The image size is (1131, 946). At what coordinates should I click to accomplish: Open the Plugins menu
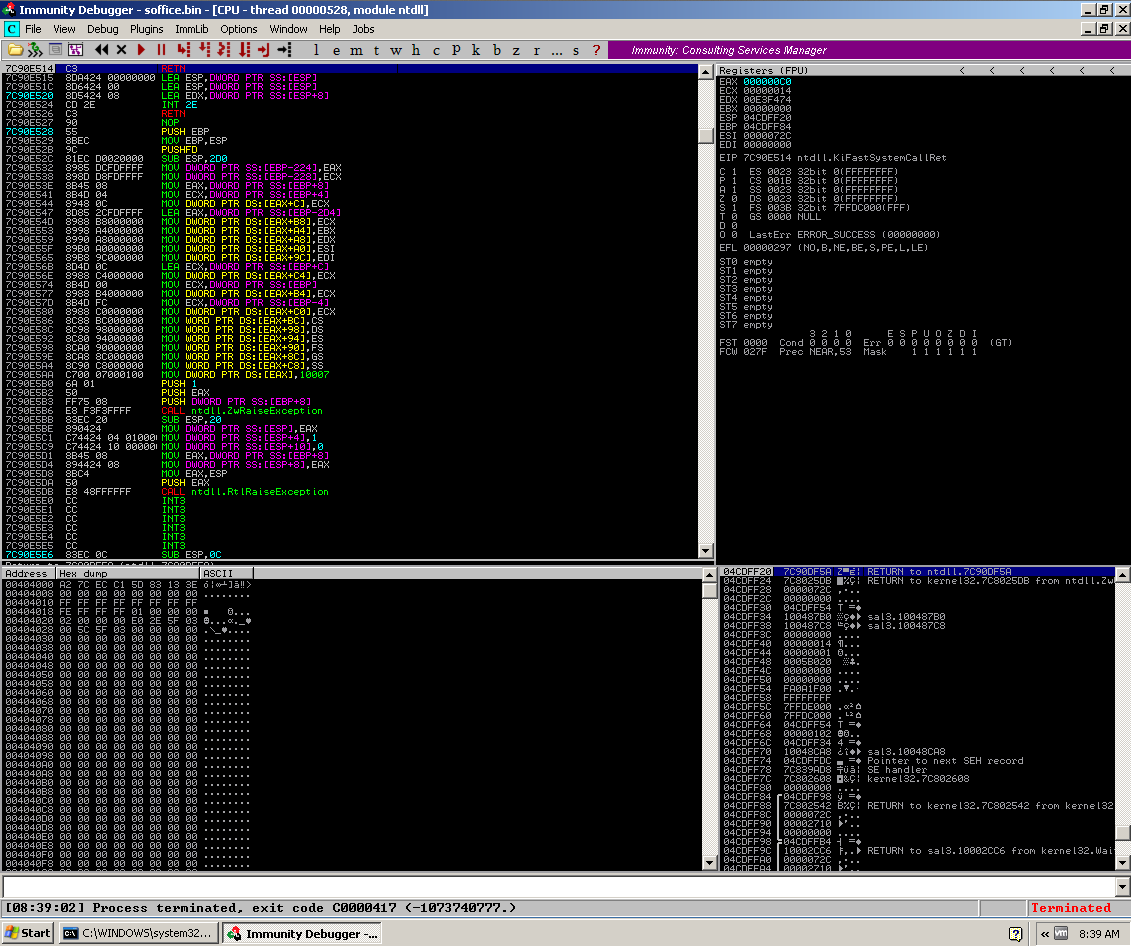(x=146, y=29)
